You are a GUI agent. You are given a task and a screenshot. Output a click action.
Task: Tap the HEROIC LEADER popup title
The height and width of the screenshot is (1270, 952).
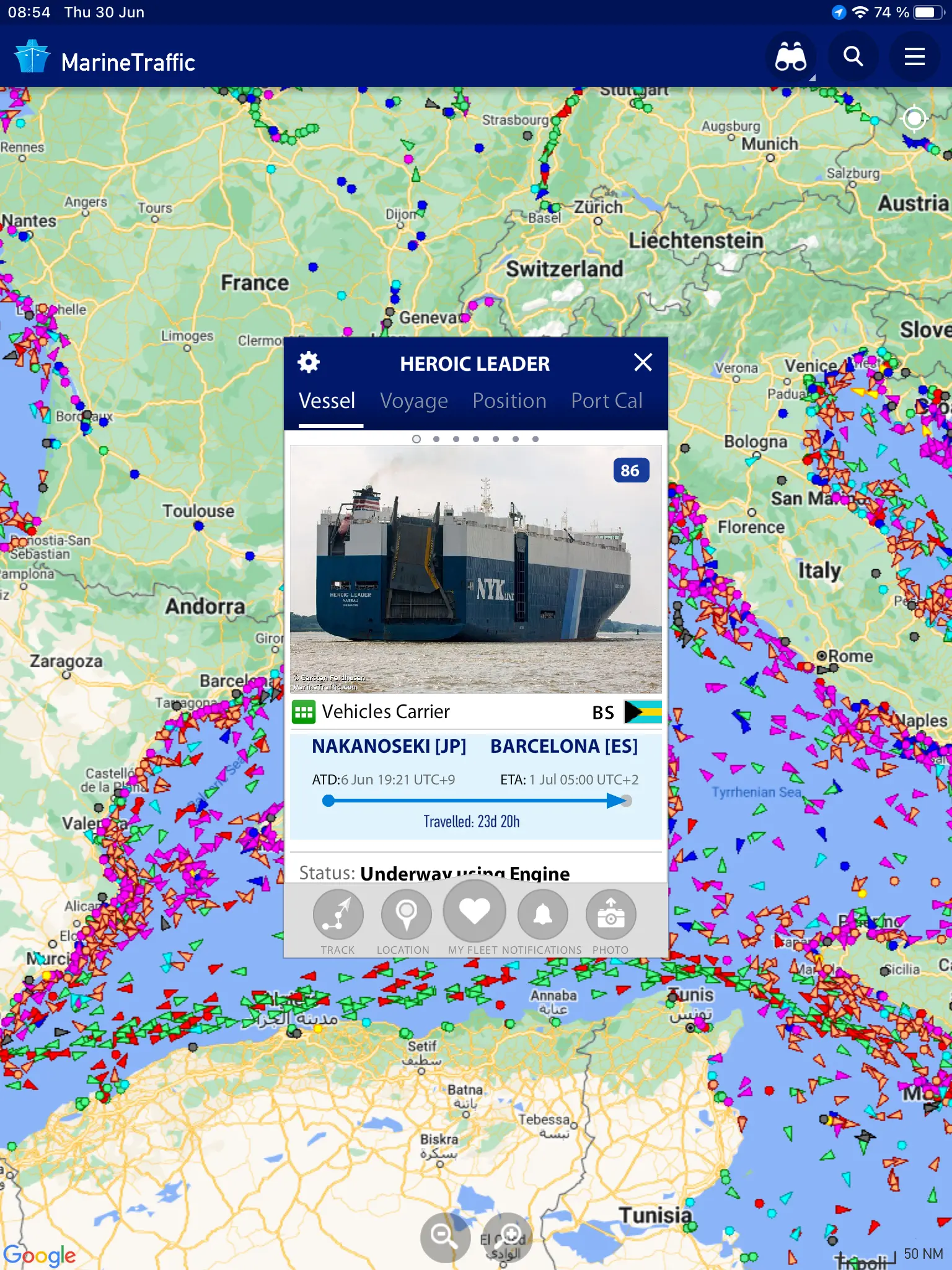coord(475,363)
